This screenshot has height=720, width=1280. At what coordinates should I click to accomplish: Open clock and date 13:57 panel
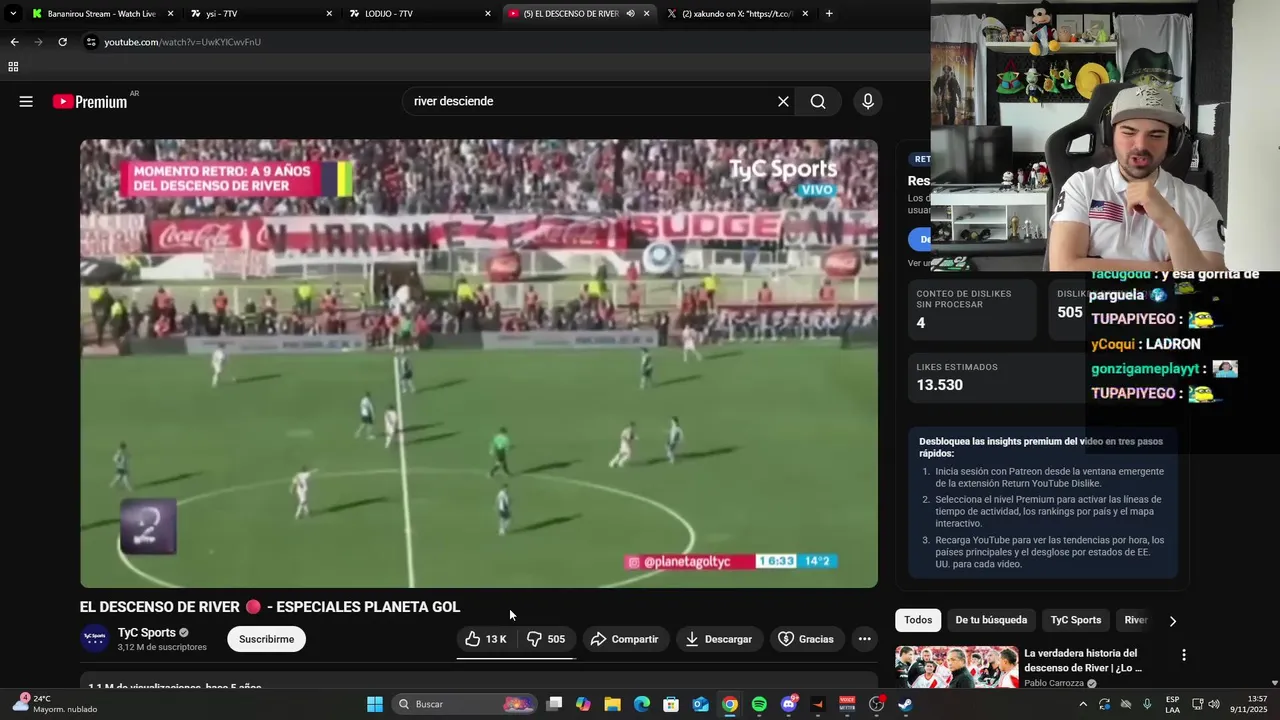[1249, 704]
